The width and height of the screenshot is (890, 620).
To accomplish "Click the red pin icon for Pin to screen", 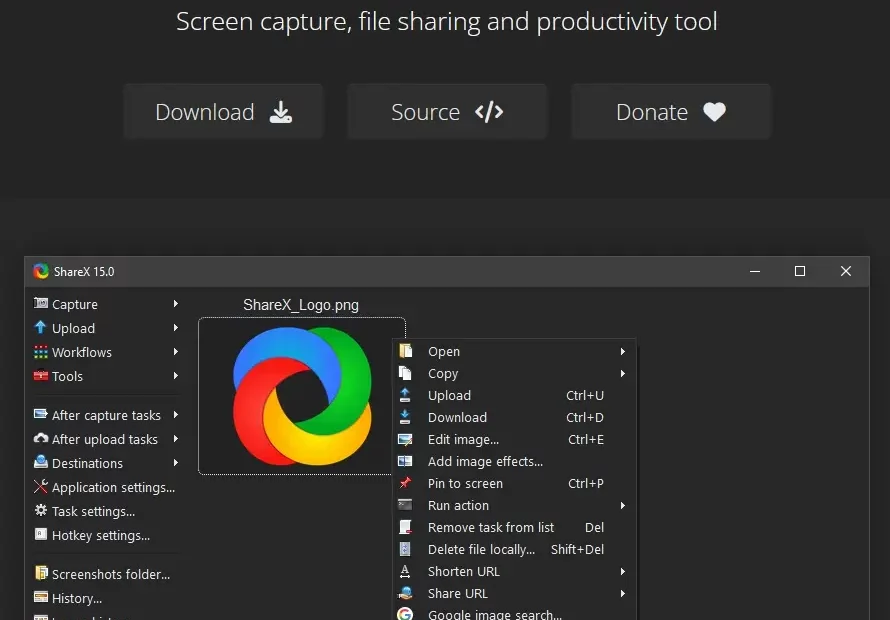I will (405, 483).
